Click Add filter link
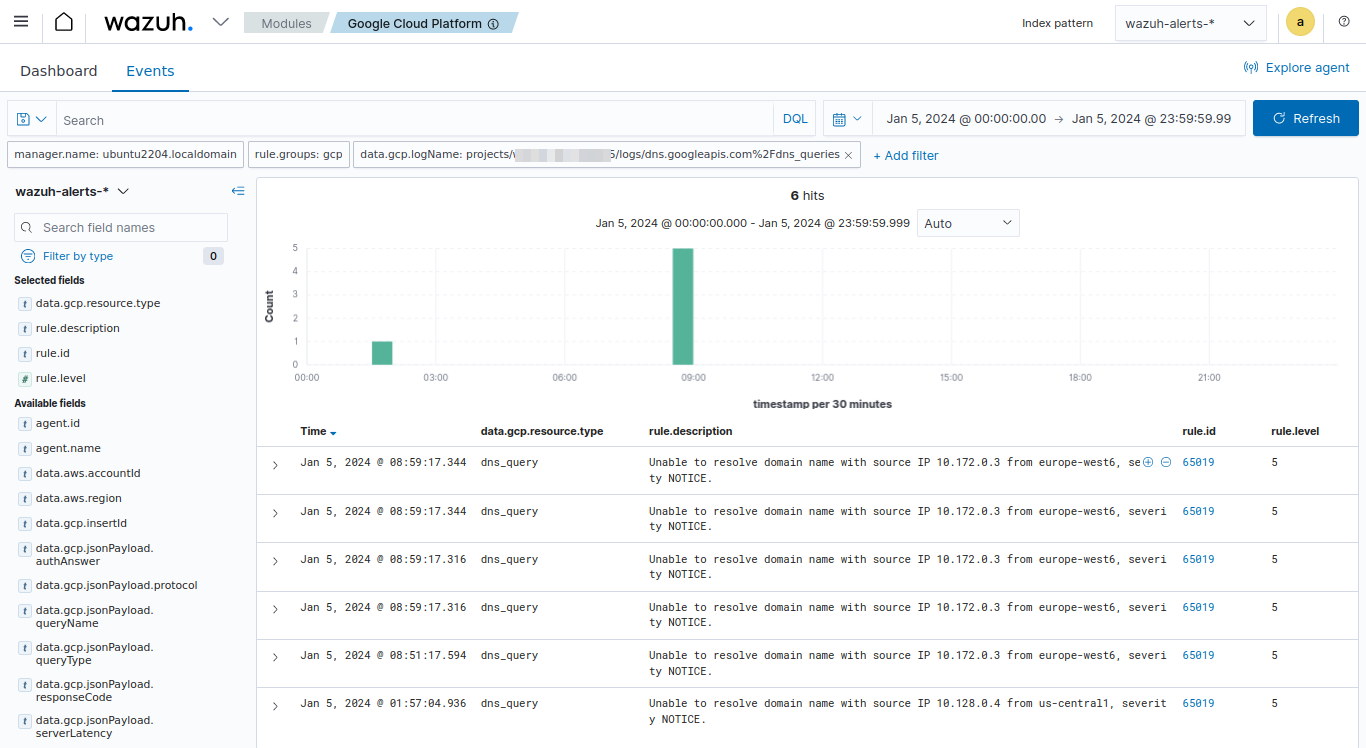Screen dimensions: 1366x748 (x=906, y=155)
